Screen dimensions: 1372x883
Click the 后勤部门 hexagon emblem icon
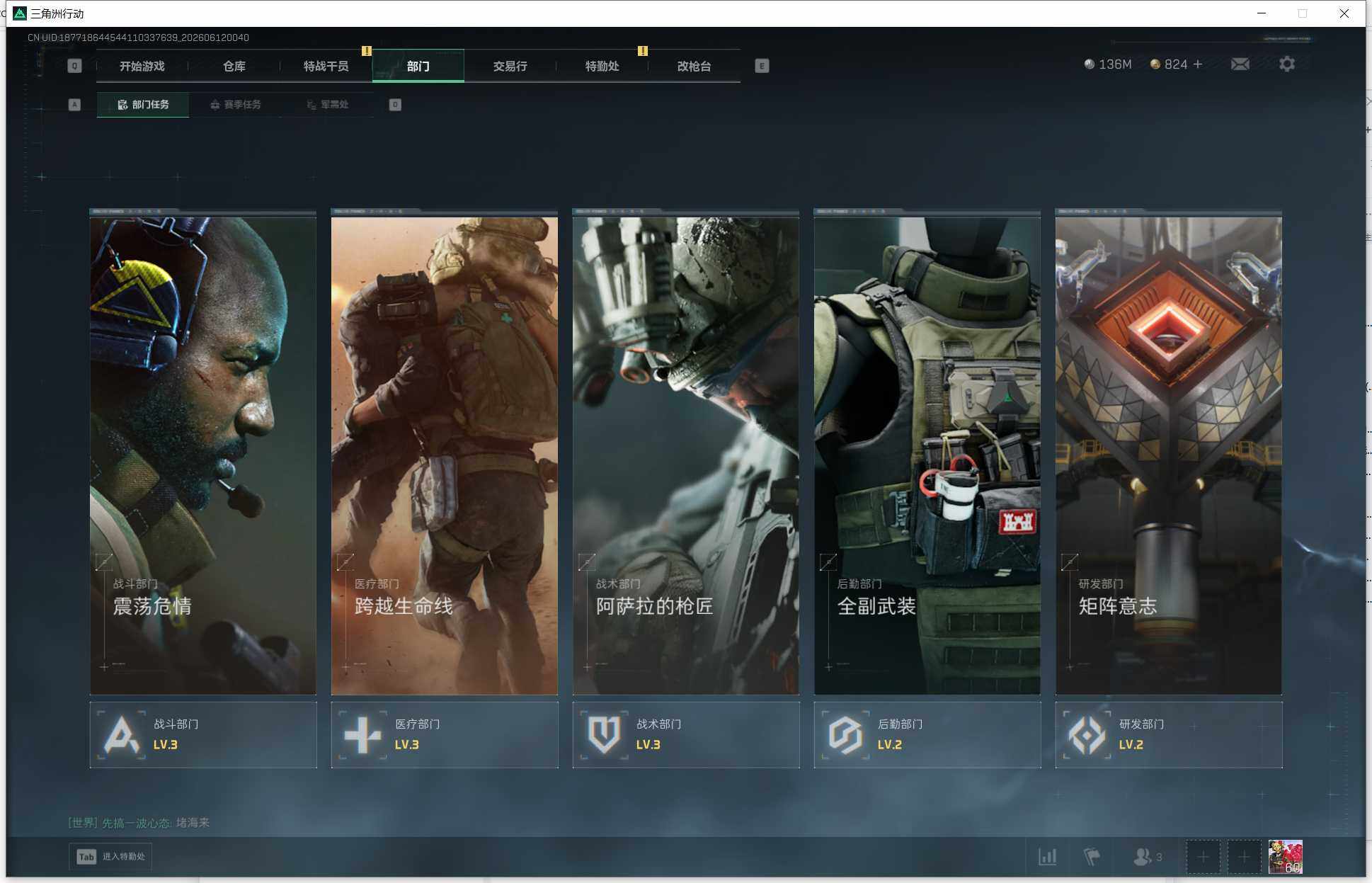(846, 735)
